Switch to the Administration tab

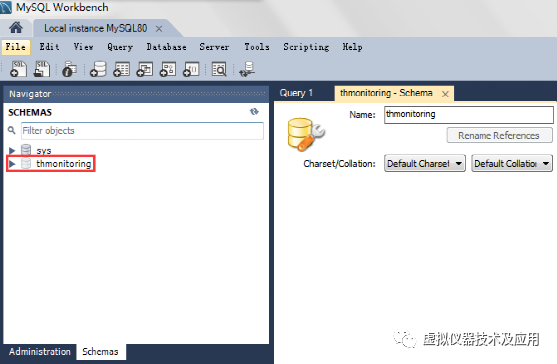tap(40, 352)
